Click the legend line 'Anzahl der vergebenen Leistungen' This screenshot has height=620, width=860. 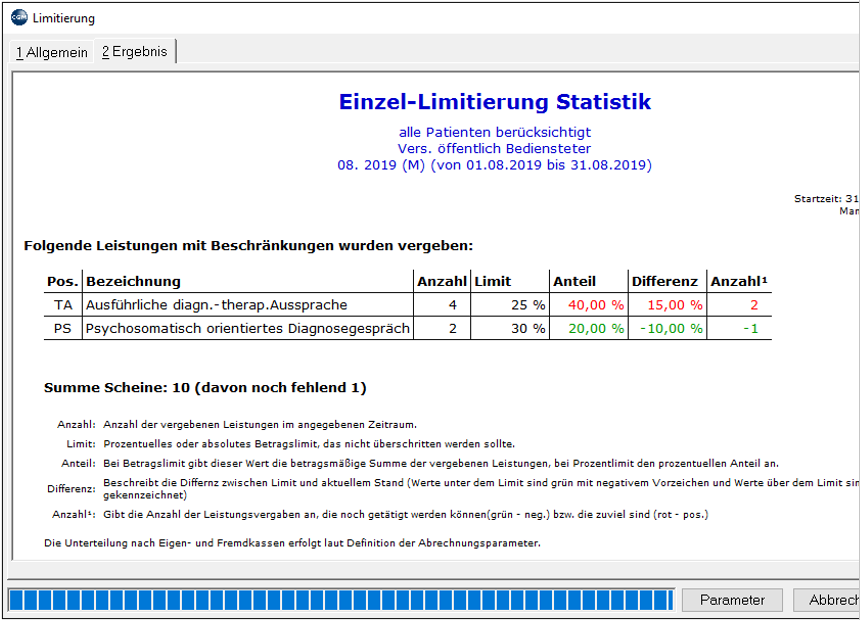coord(260,425)
